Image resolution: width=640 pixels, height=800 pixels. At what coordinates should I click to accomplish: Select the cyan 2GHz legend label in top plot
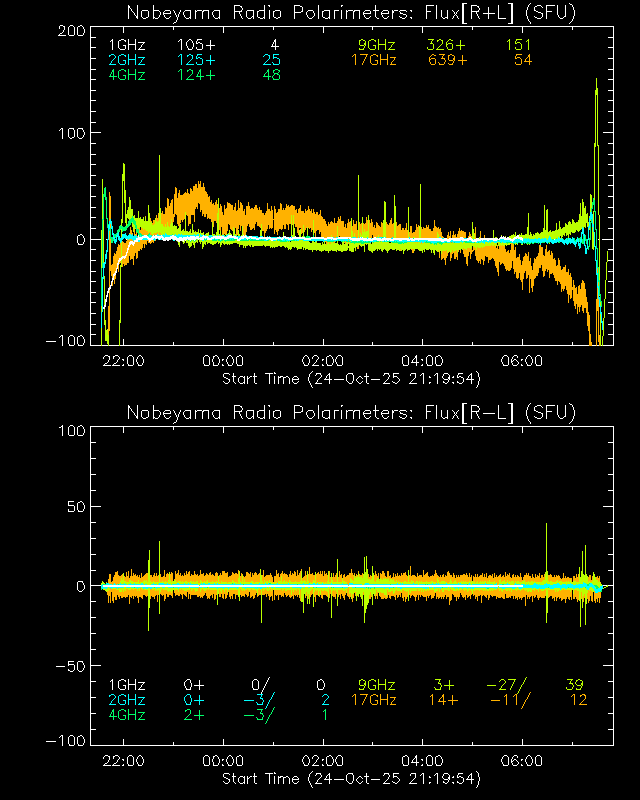(x=126, y=60)
